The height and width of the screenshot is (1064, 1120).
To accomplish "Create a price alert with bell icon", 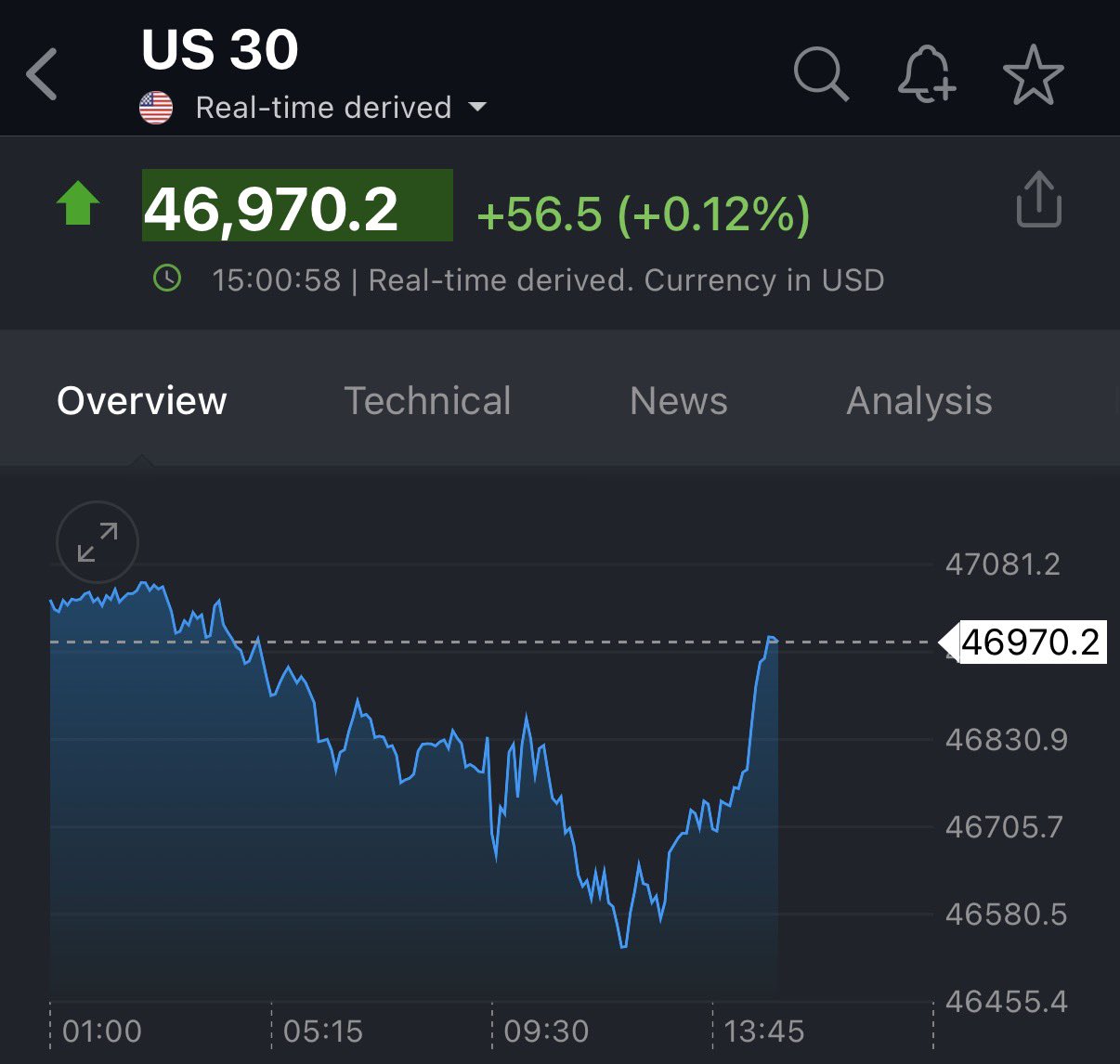I will coord(926,74).
